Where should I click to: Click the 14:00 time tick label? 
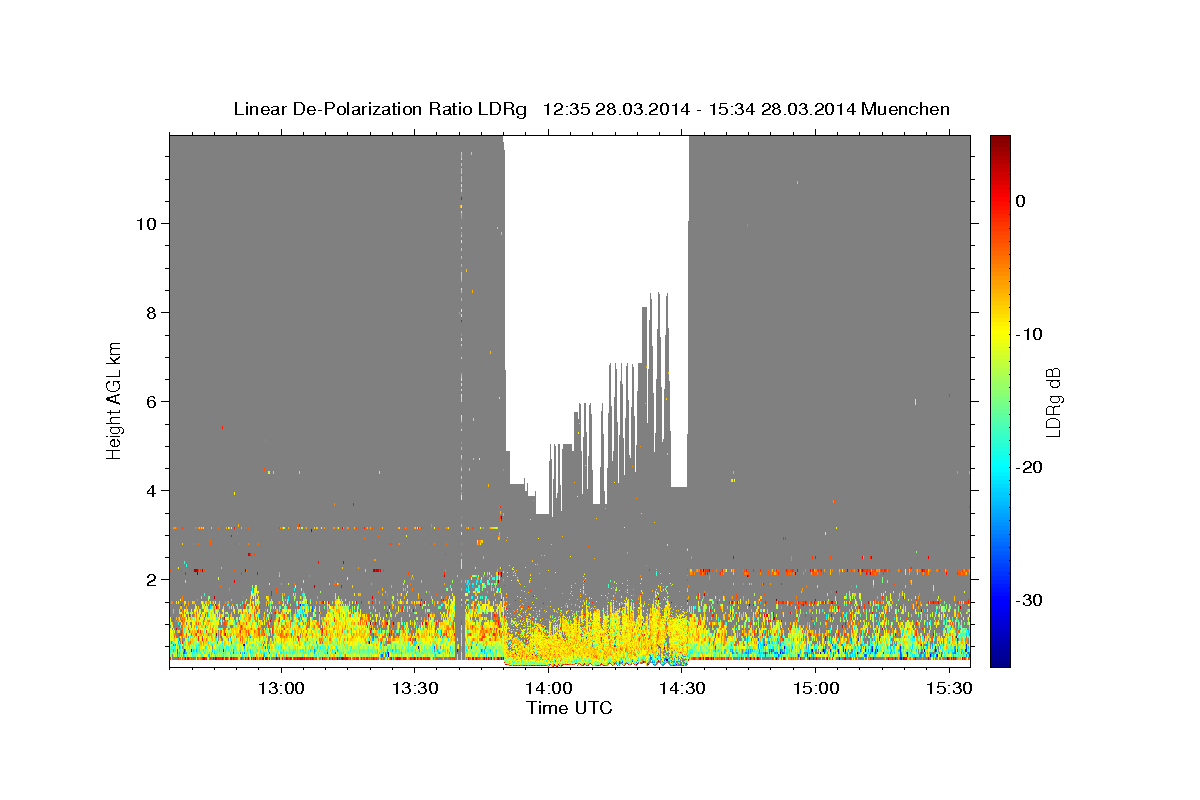click(x=548, y=689)
